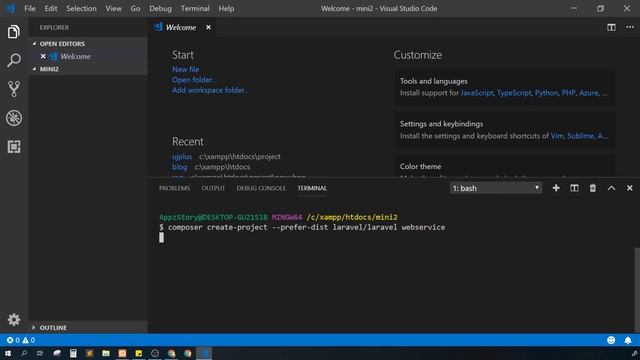
Task: Open the Explorer view in activity bar
Action: pyautogui.click(x=13, y=31)
